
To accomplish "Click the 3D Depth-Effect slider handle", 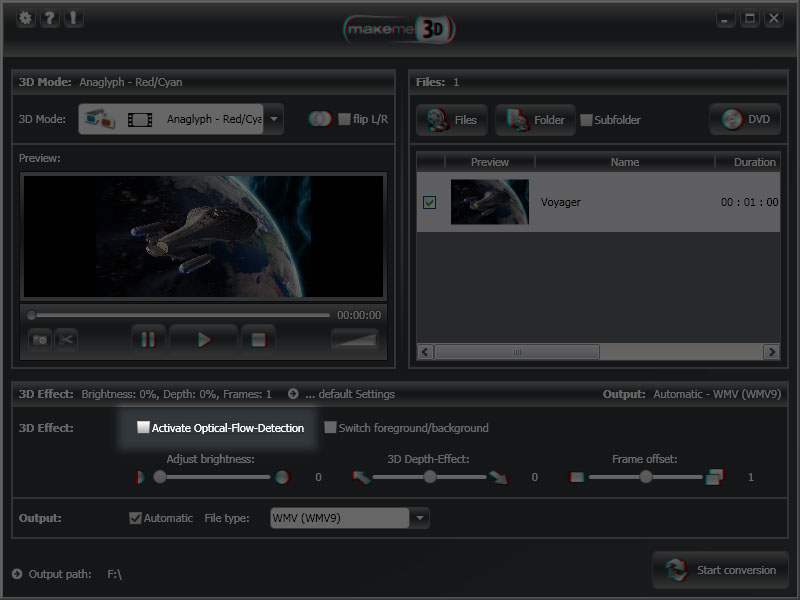I will [x=430, y=477].
